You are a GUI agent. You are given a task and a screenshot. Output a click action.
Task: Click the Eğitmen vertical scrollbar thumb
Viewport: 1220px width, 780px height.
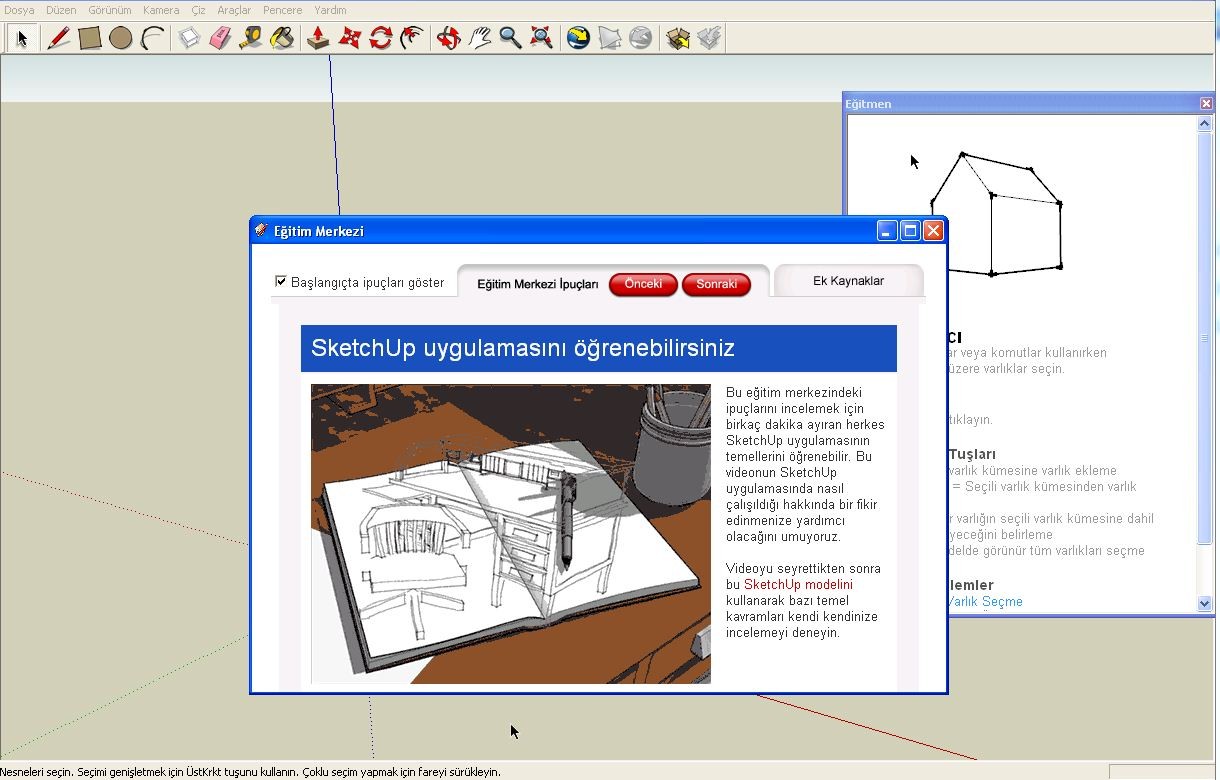point(1205,338)
